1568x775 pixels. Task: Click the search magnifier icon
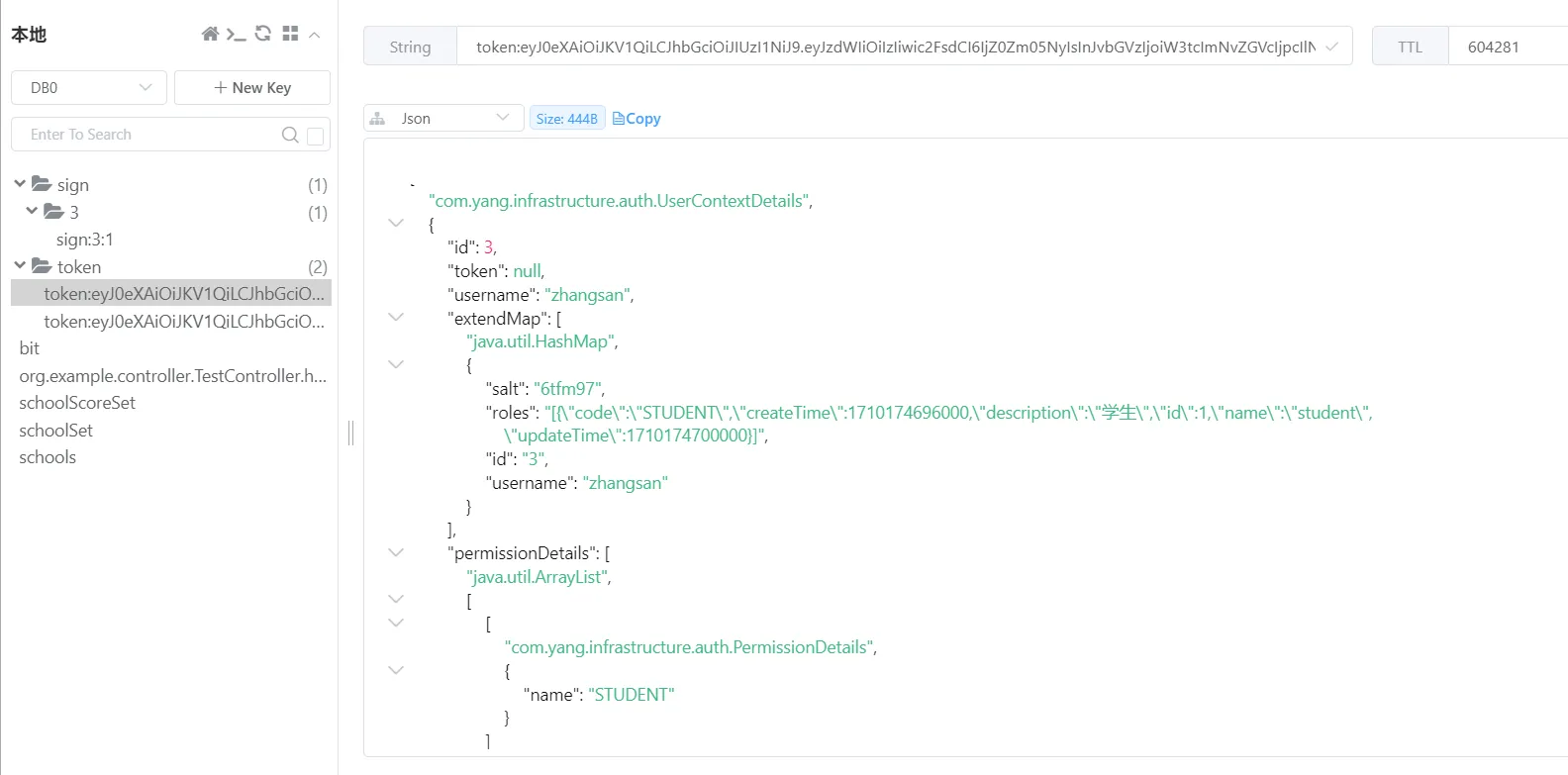click(x=290, y=135)
